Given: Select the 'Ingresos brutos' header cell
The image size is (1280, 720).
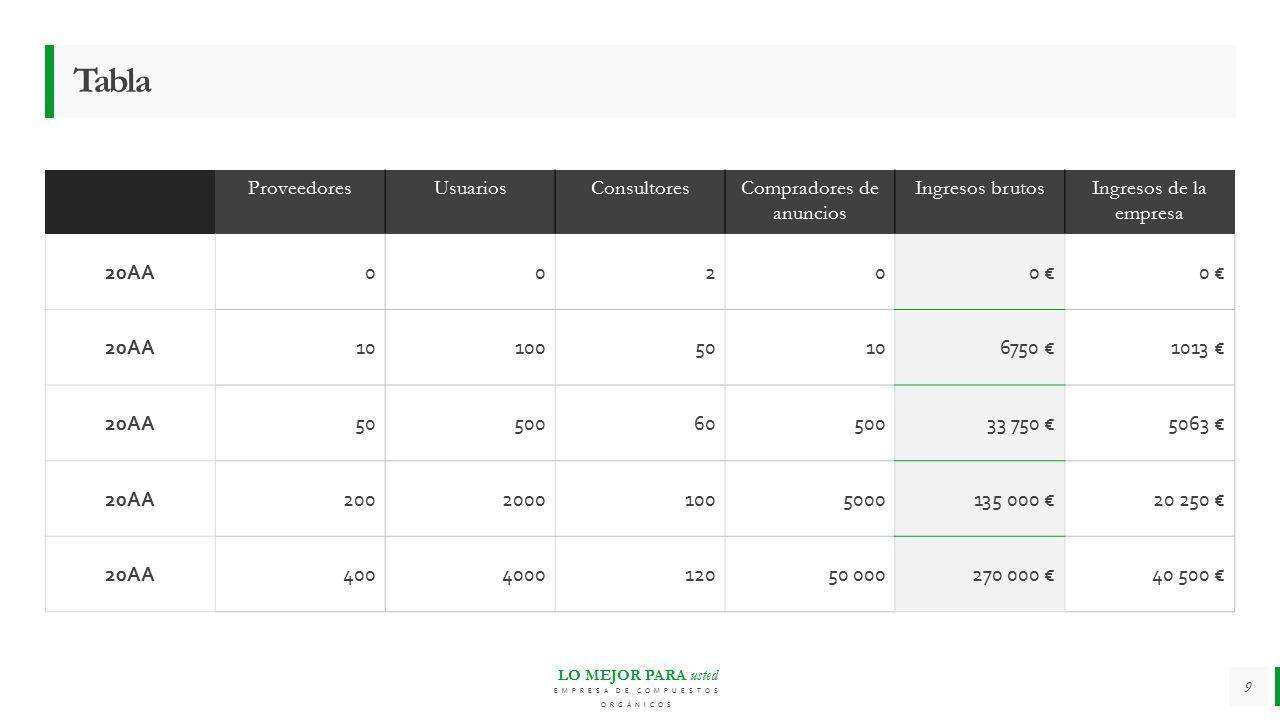Looking at the screenshot, I should 980,201.
